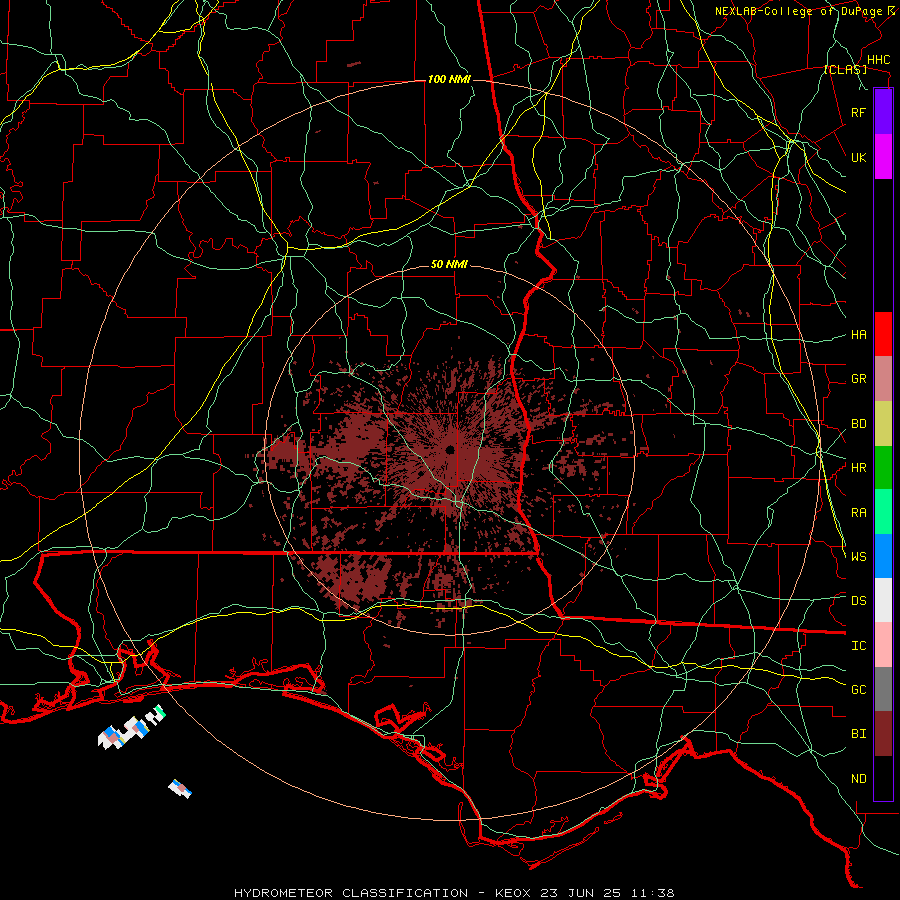Click the WS blue legend color swatch

[883, 556]
